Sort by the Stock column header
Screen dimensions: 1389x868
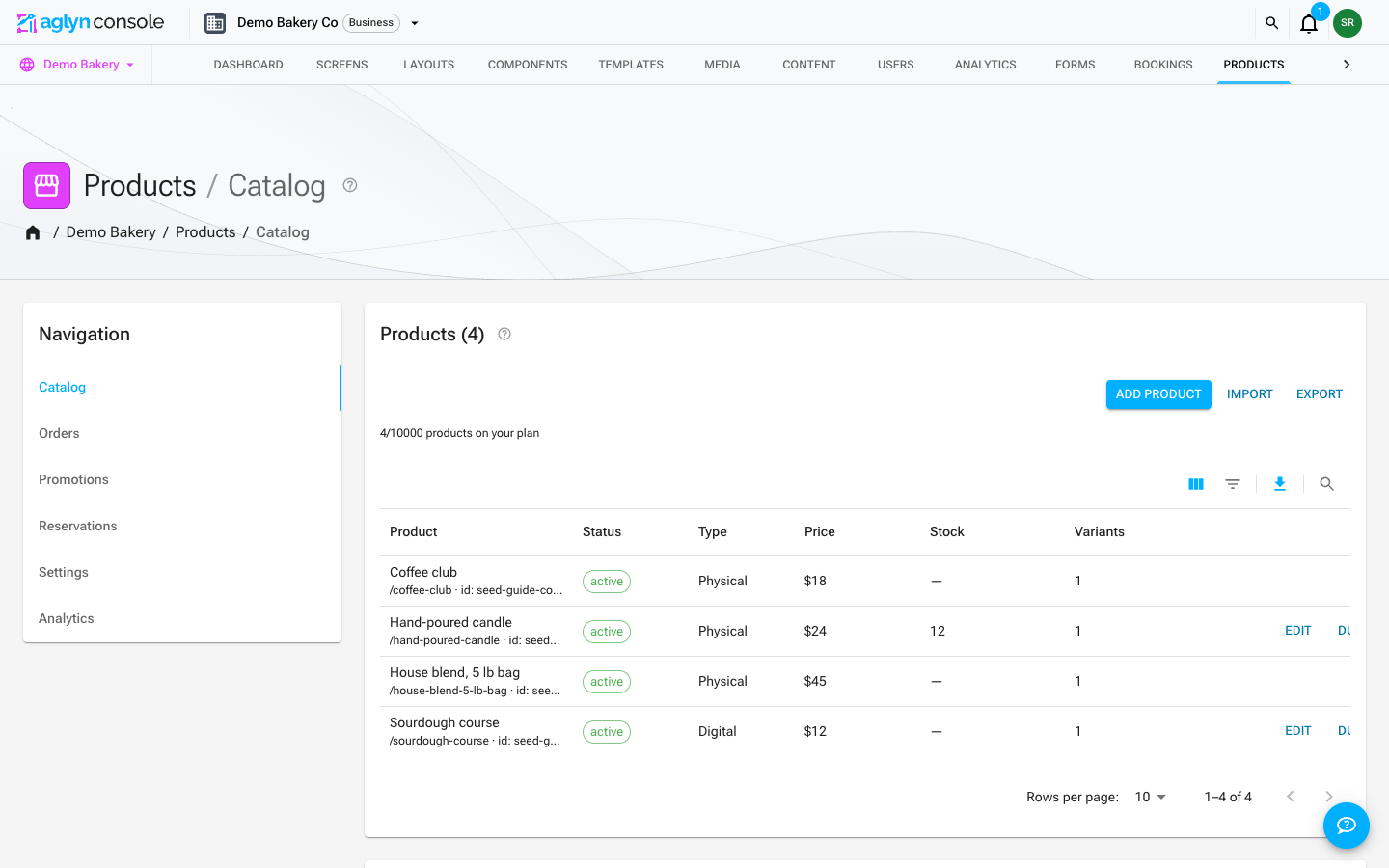coord(947,532)
